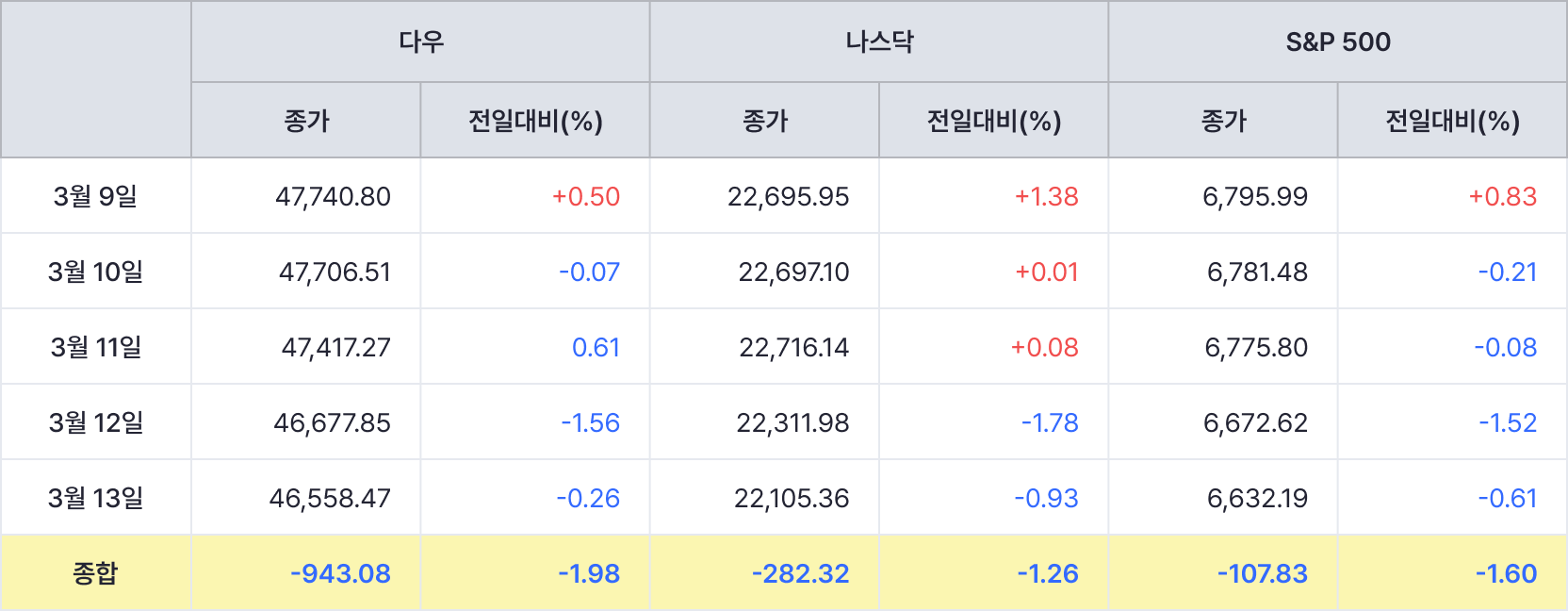Select the 전일대비(%) subheader under 나스닥
Image resolution: width=1568 pixels, height=611 pixels.
pos(993,121)
